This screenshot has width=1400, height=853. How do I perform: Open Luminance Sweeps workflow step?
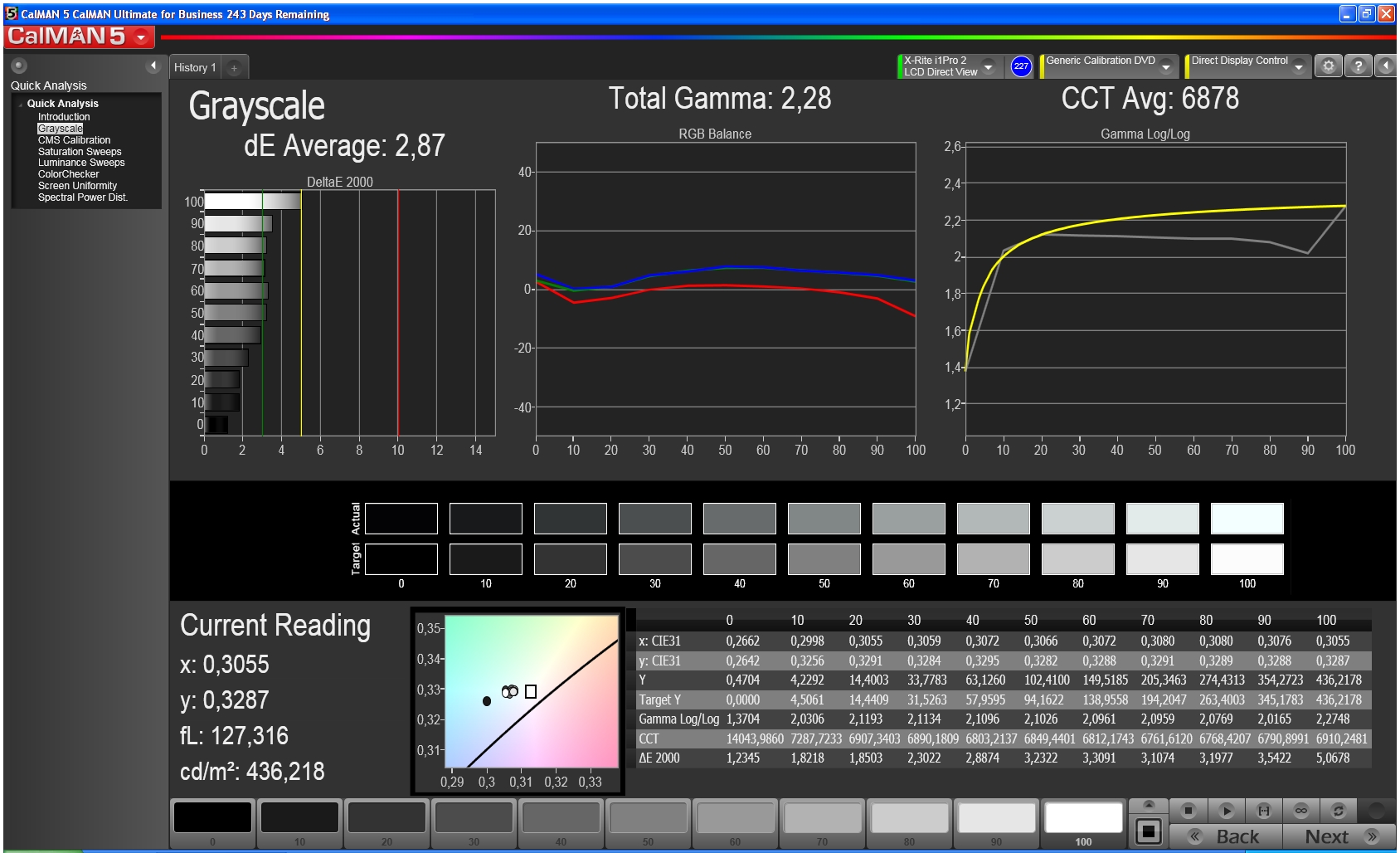[x=81, y=163]
